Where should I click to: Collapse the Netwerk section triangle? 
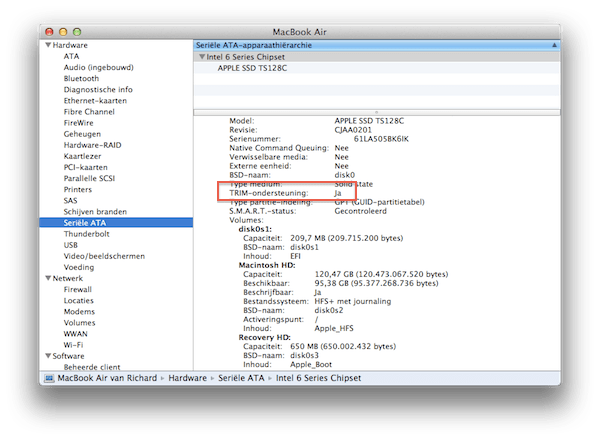[48, 278]
